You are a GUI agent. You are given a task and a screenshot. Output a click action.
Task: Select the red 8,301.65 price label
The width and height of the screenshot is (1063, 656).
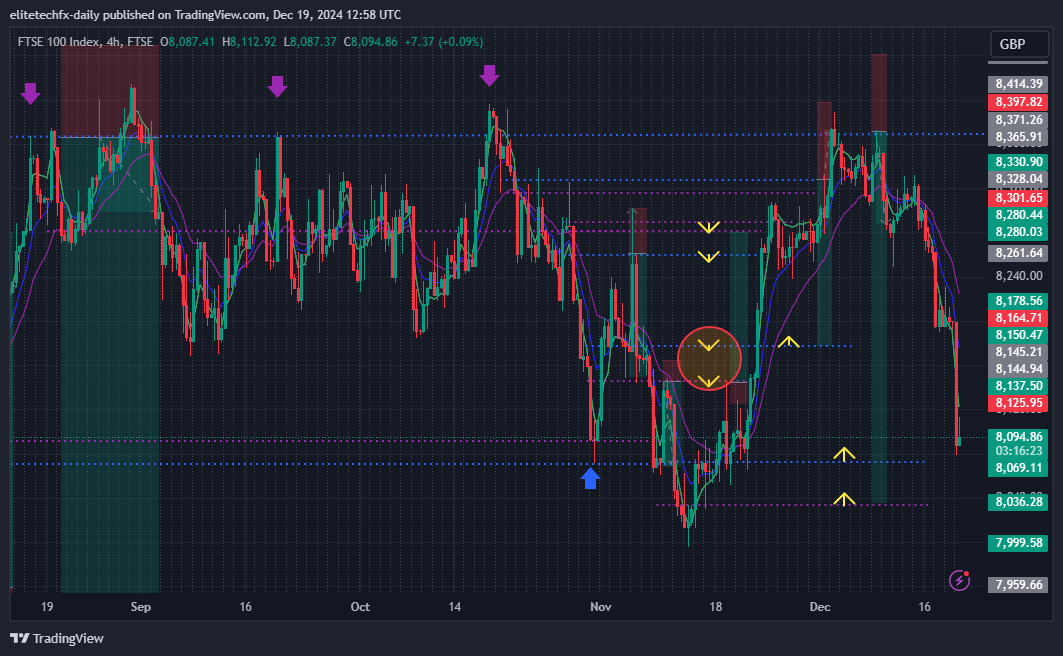(x=1018, y=198)
